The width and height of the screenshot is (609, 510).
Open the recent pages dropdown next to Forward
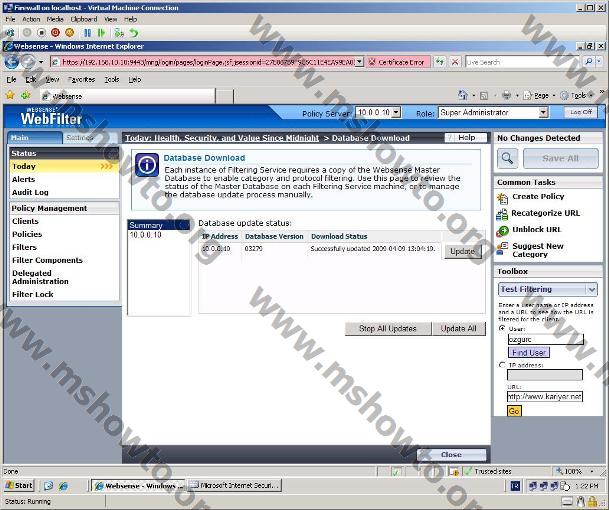point(41,62)
